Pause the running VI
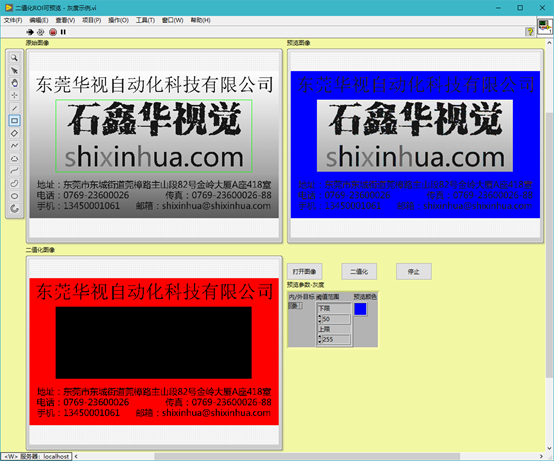The width and height of the screenshot is (554, 461). point(63,32)
